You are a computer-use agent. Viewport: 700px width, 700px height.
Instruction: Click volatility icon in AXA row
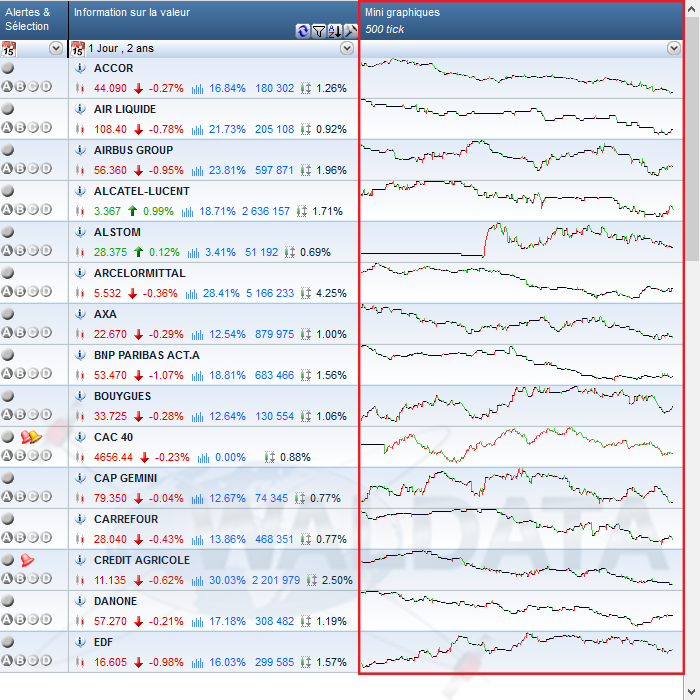pos(306,334)
